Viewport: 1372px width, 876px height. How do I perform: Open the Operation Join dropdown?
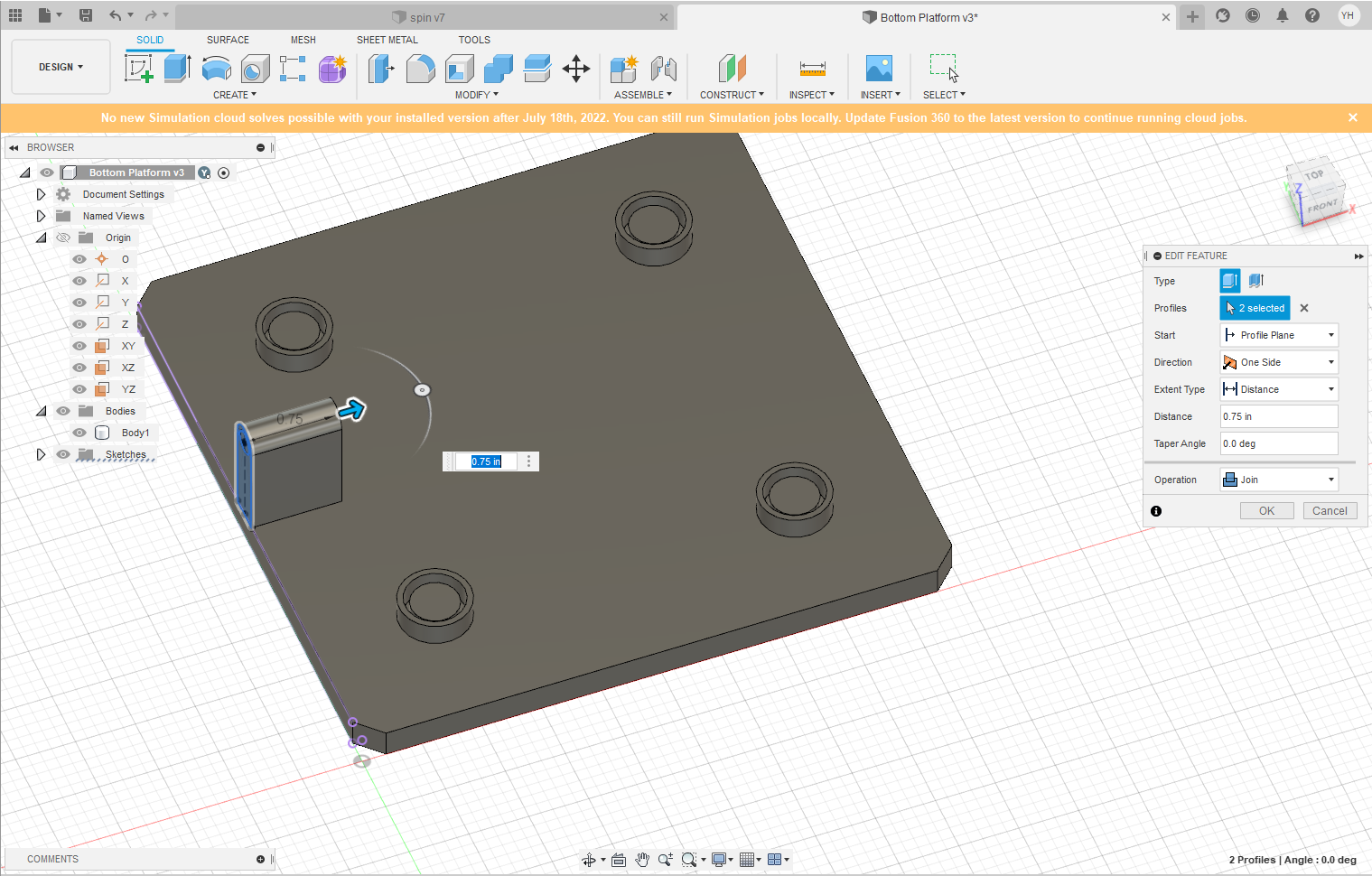[1278, 480]
